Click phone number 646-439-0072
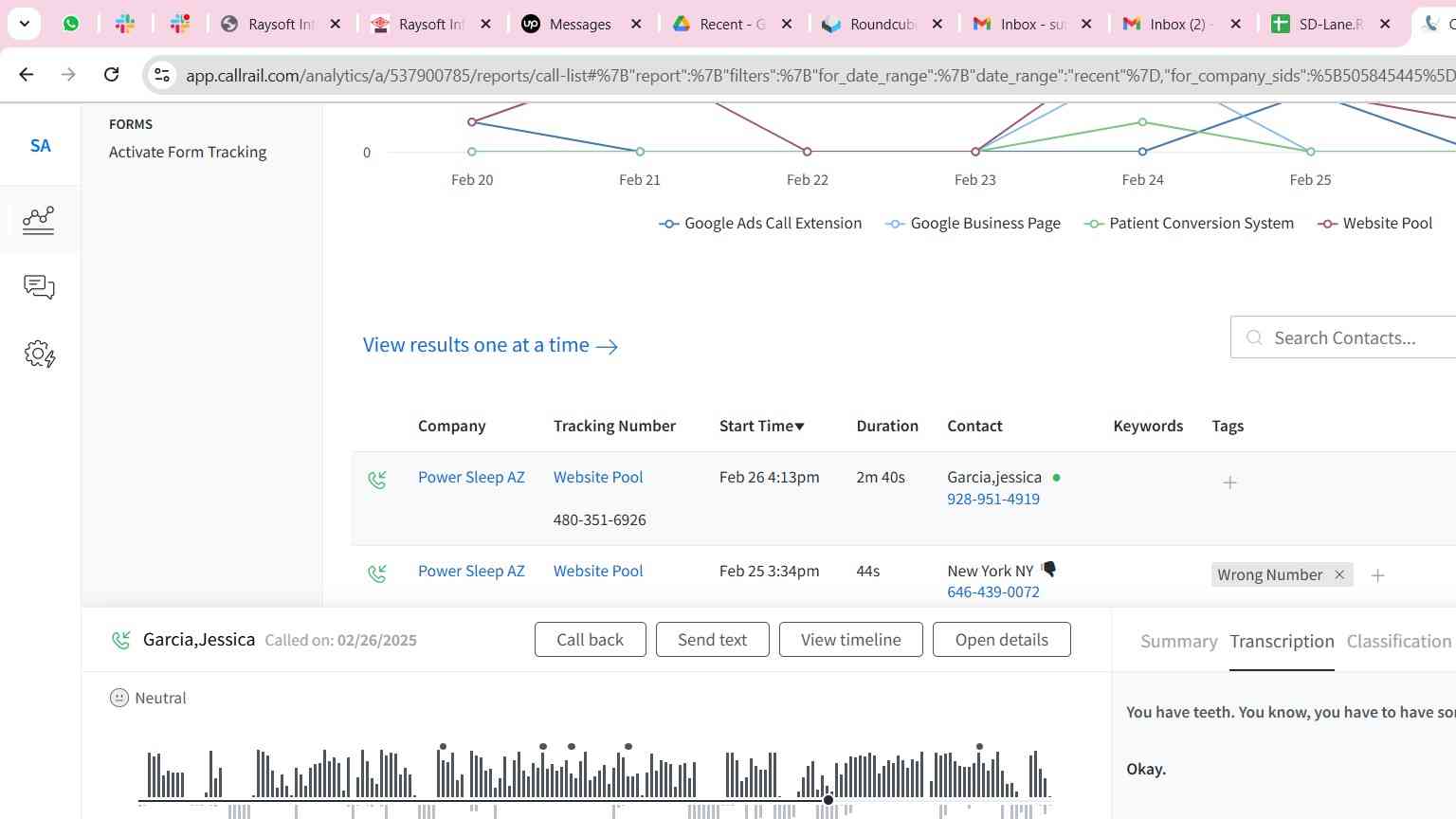 pos(993,591)
